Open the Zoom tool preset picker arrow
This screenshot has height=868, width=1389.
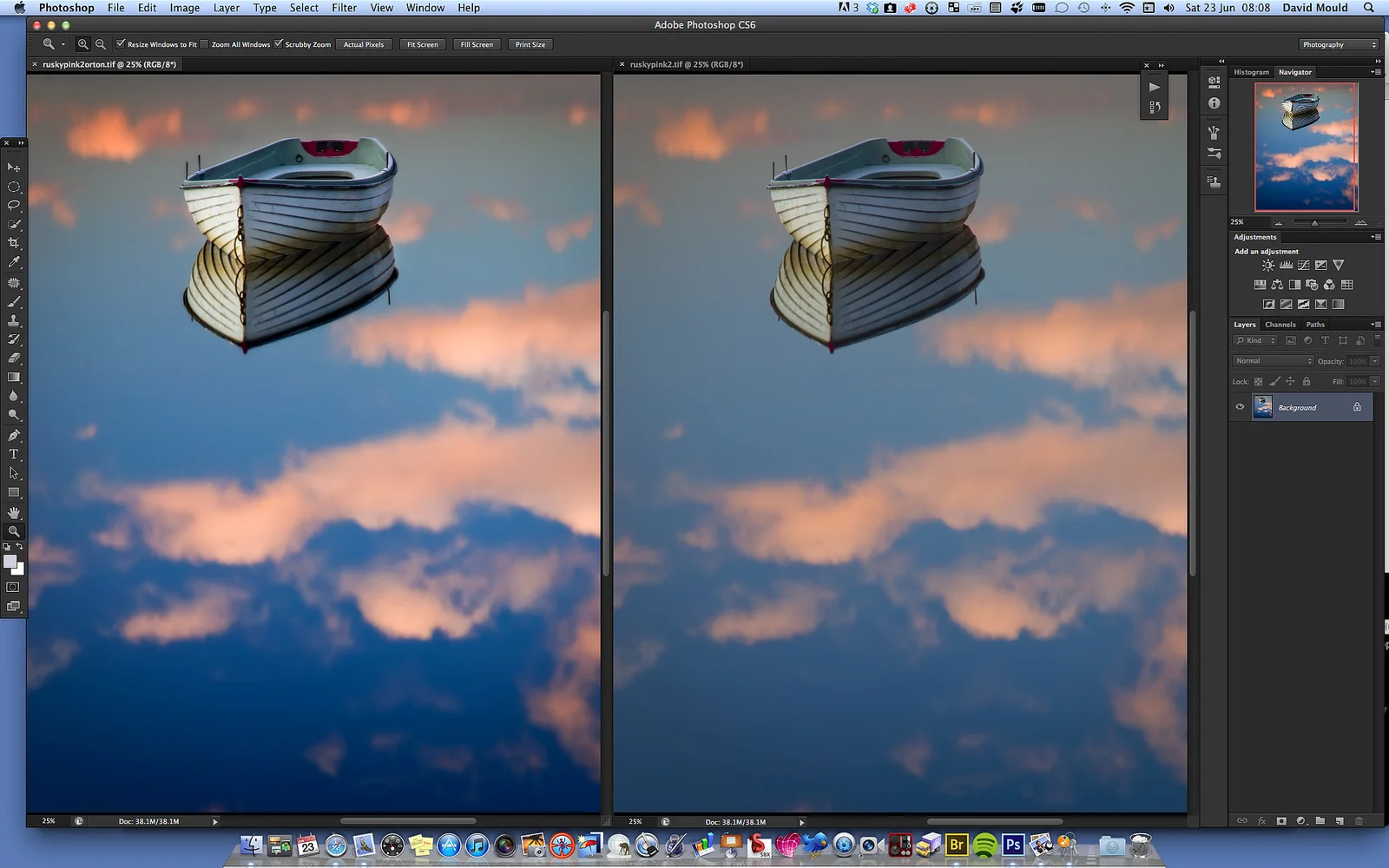pos(63,44)
